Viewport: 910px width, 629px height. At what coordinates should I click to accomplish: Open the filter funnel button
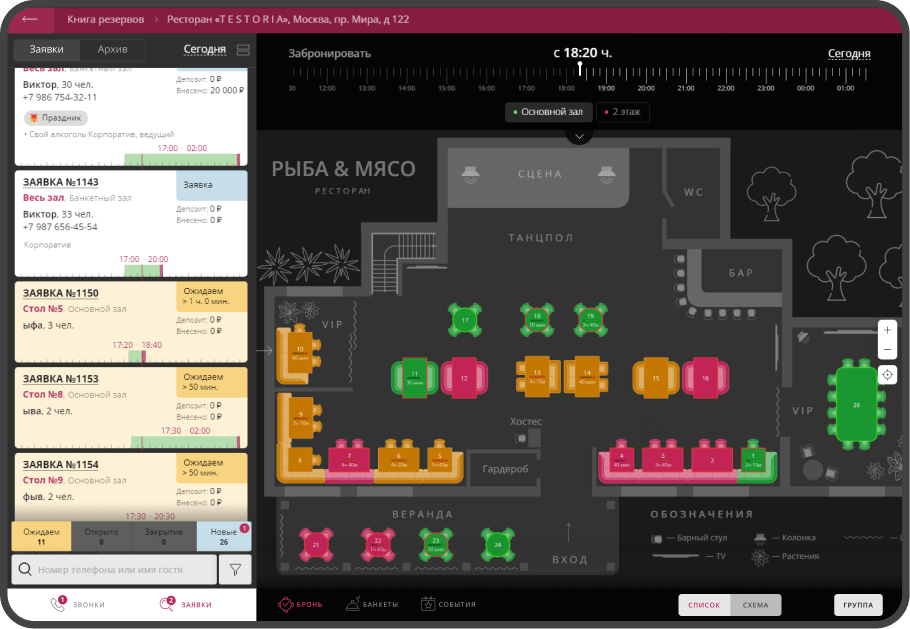[235, 570]
